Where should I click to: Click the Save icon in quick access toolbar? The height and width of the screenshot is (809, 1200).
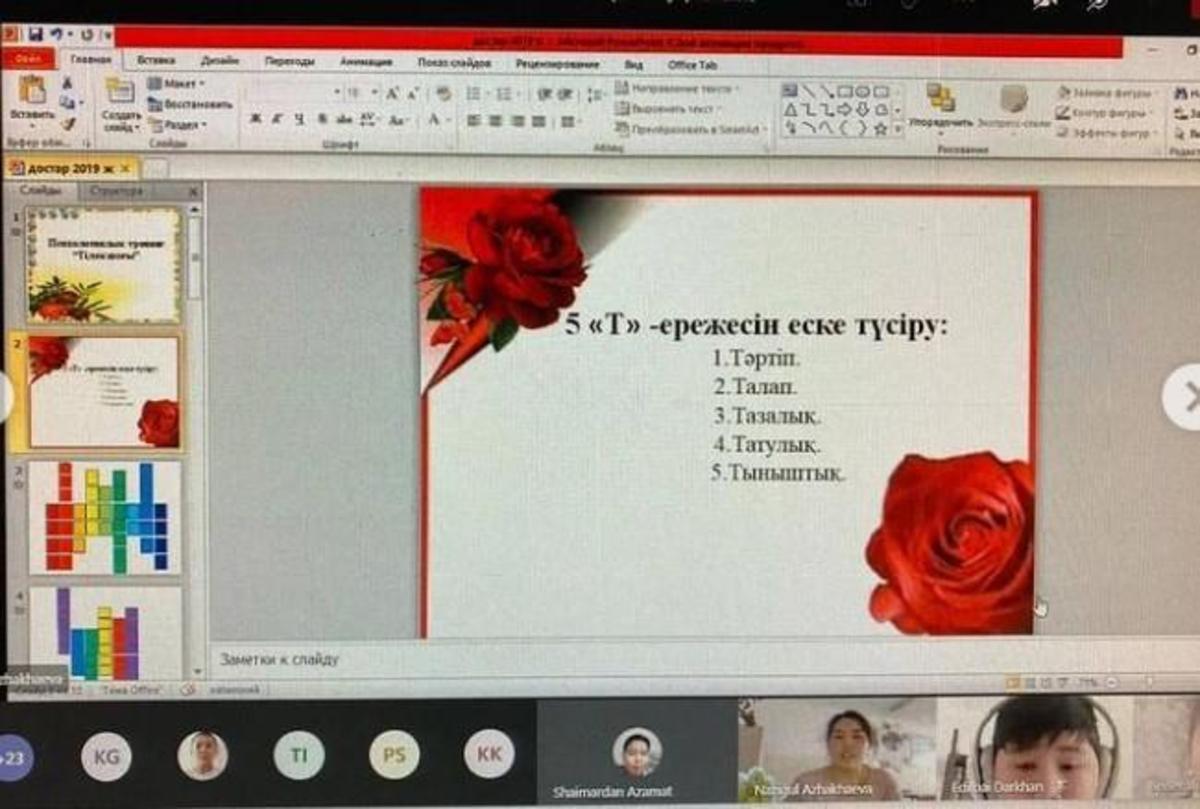coord(36,35)
